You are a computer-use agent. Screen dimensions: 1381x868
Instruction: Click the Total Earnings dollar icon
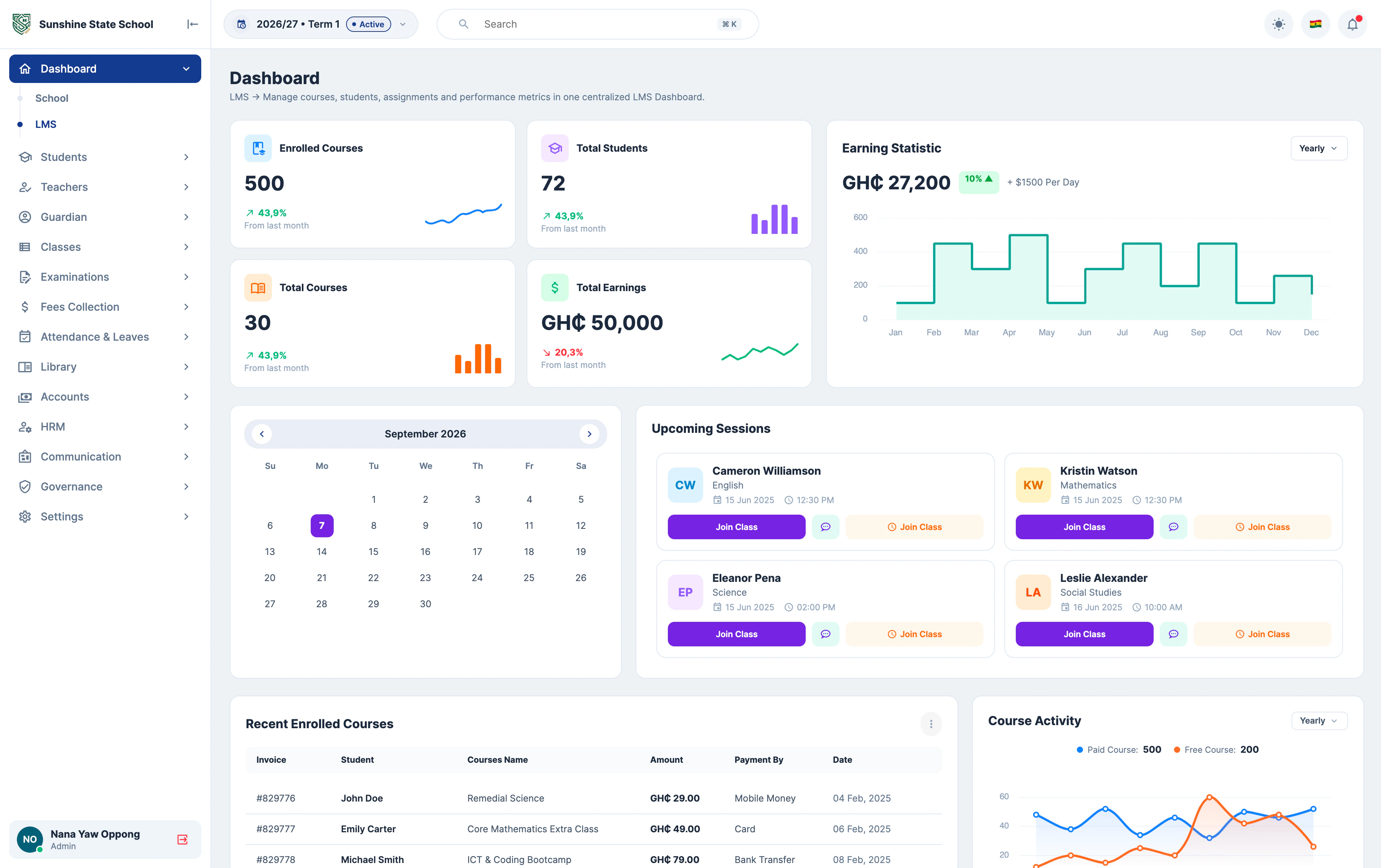555,287
